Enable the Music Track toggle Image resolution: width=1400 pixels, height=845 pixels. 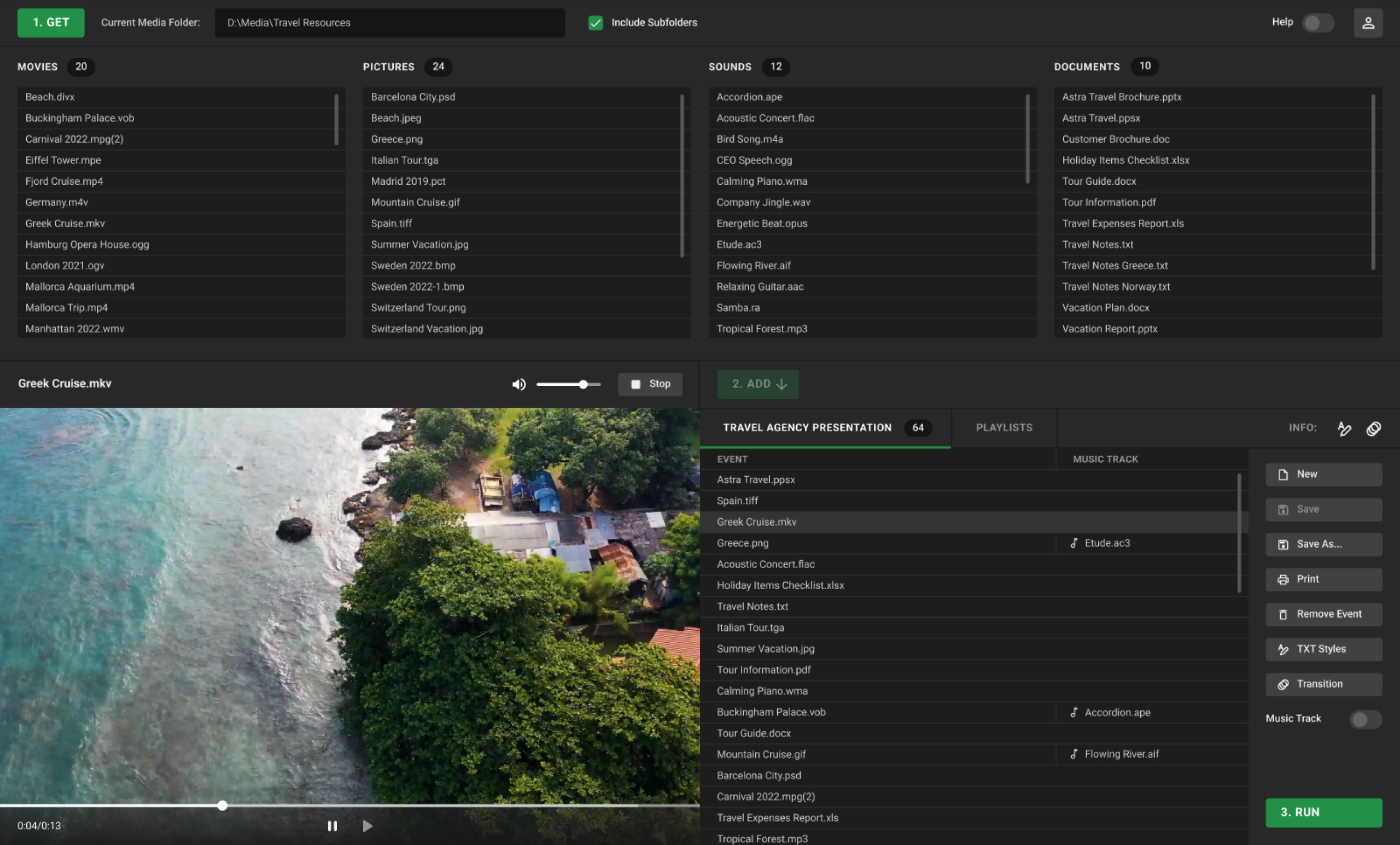(x=1365, y=719)
